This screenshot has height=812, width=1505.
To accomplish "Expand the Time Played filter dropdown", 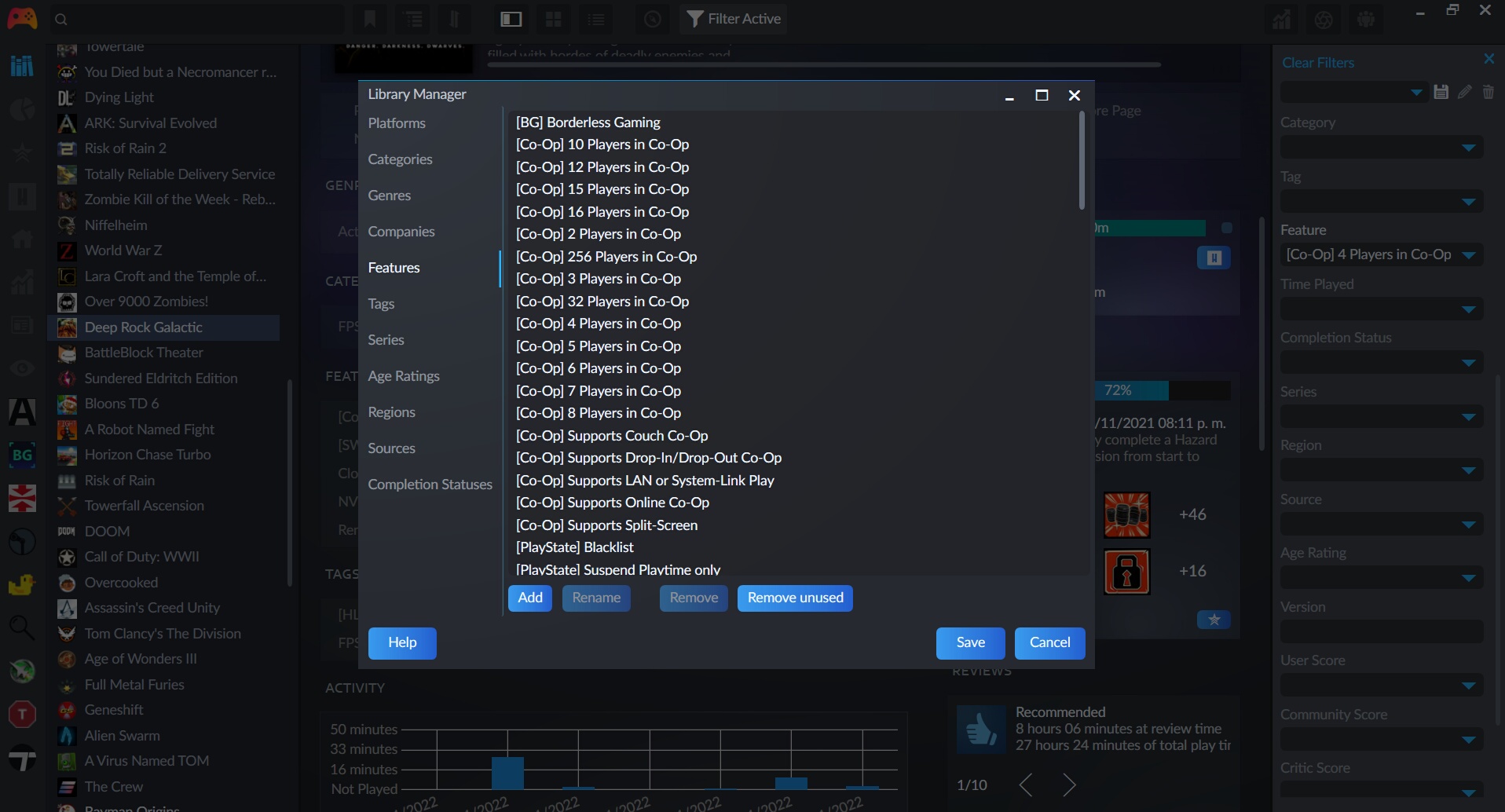I will pyautogui.click(x=1382, y=309).
